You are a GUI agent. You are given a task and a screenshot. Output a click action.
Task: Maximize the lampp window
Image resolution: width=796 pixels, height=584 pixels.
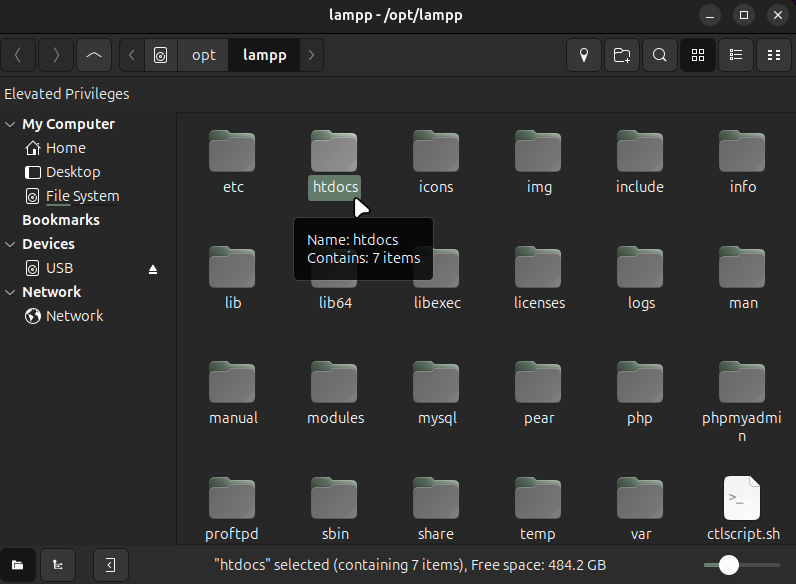[x=744, y=15]
